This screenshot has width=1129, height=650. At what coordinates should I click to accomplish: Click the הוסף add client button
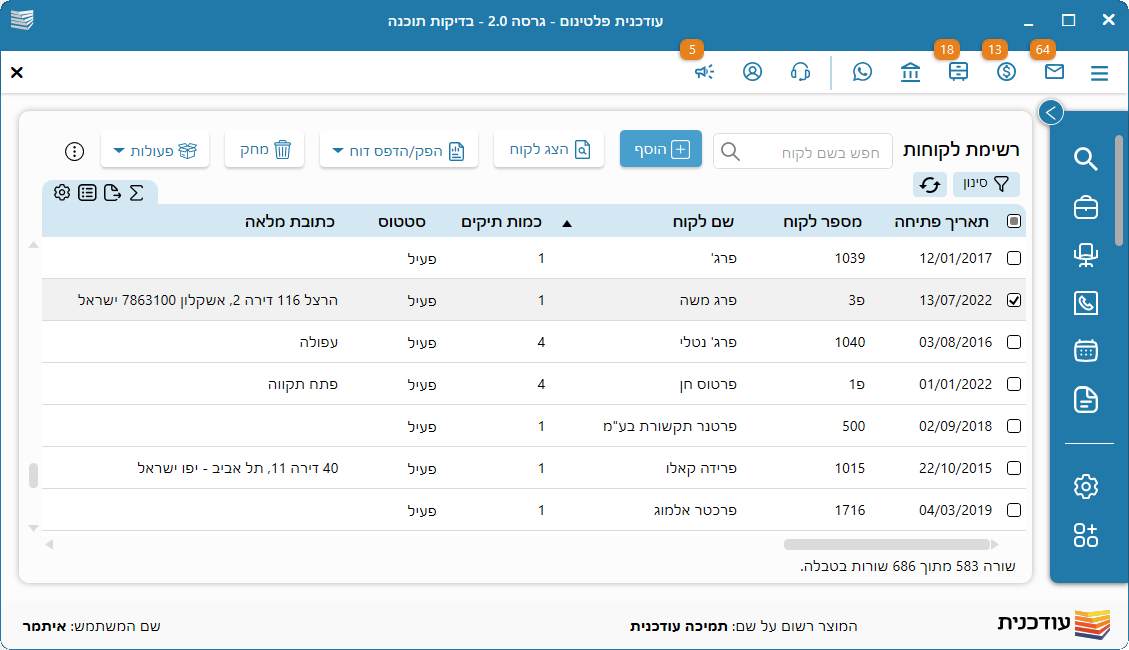click(x=661, y=150)
